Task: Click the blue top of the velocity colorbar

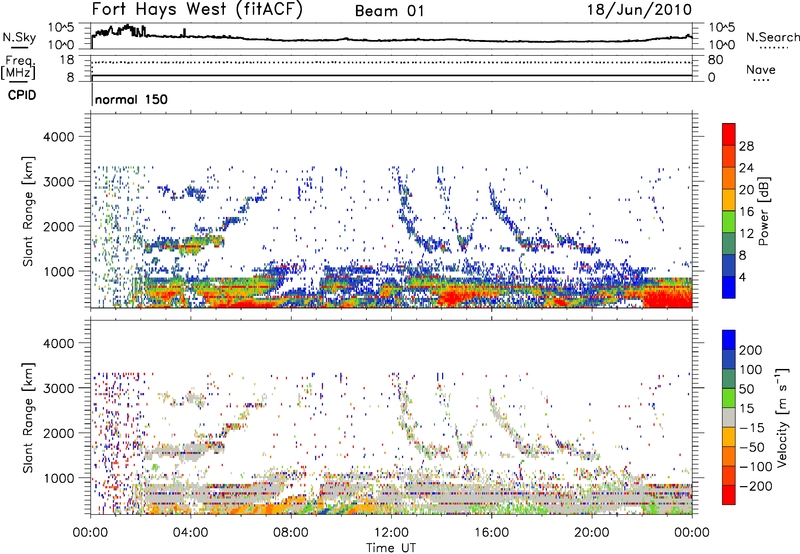Action: (x=729, y=339)
